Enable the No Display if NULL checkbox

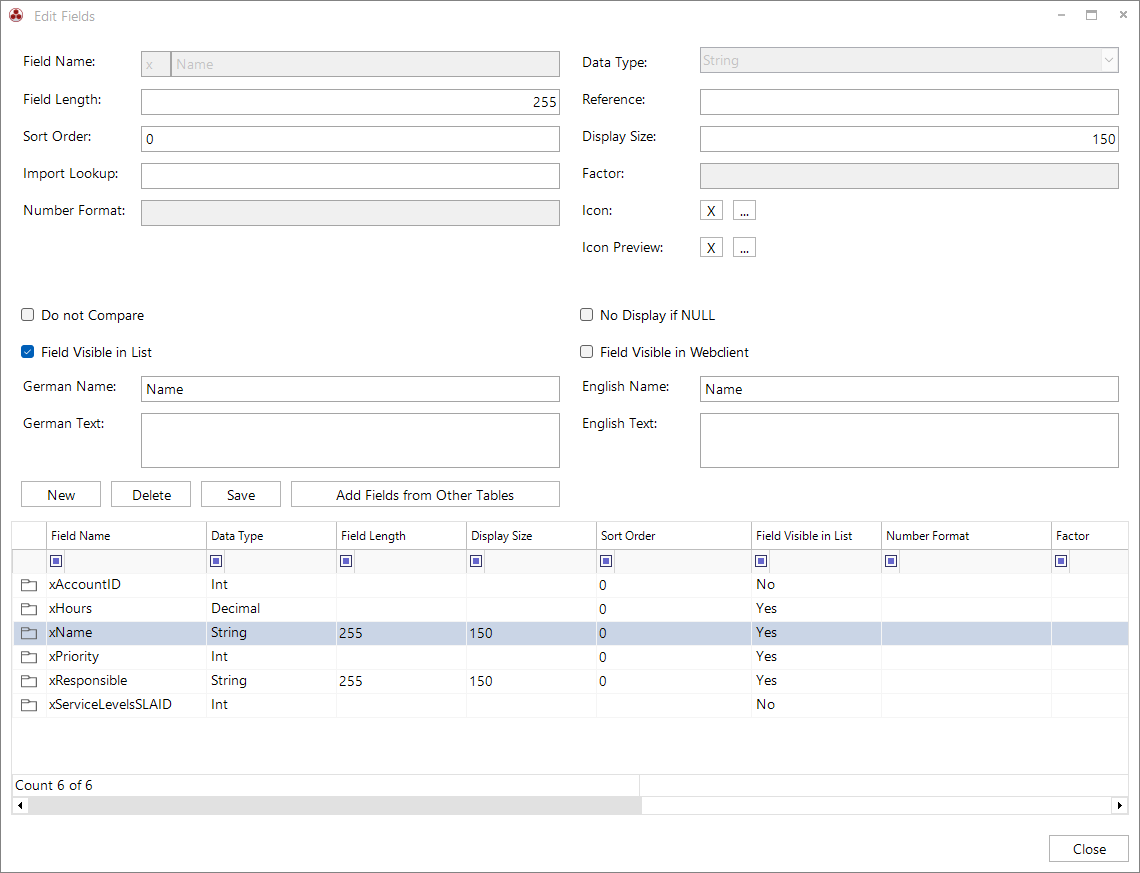(587, 315)
